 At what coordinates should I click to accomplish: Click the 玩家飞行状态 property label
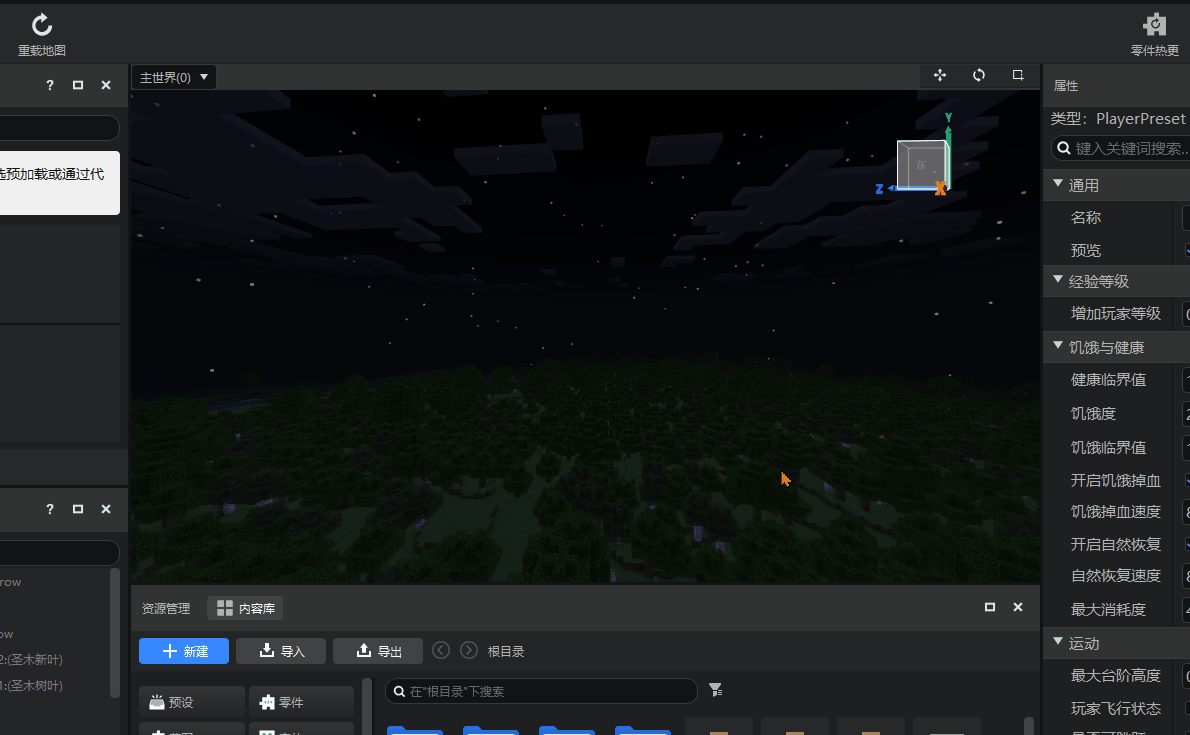tap(1116, 708)
